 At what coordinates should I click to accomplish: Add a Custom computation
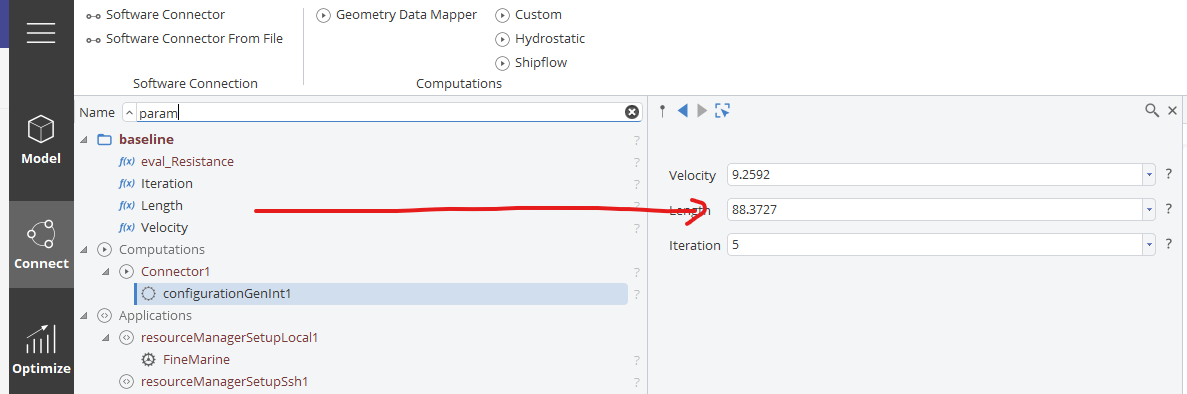coord(528,14)
